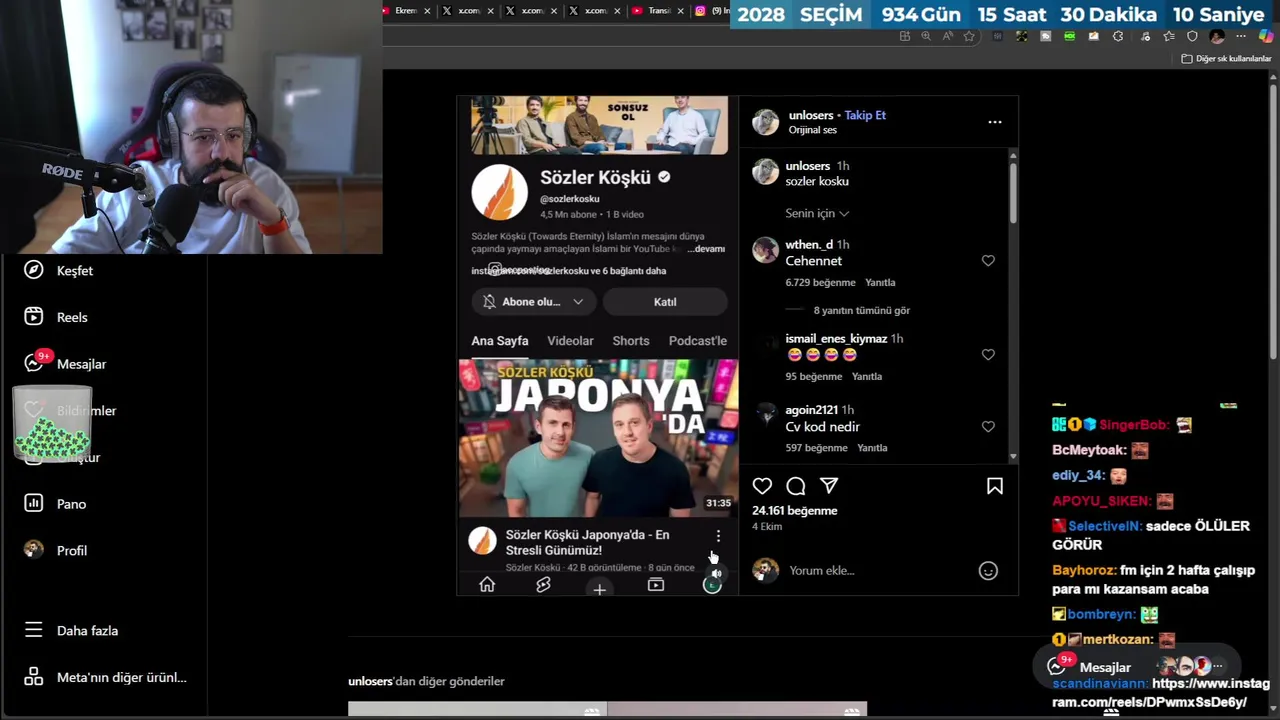Select the Podcast'le channel tab
This screenshot has width=1280, height=720.
click(x=697, y=341)
